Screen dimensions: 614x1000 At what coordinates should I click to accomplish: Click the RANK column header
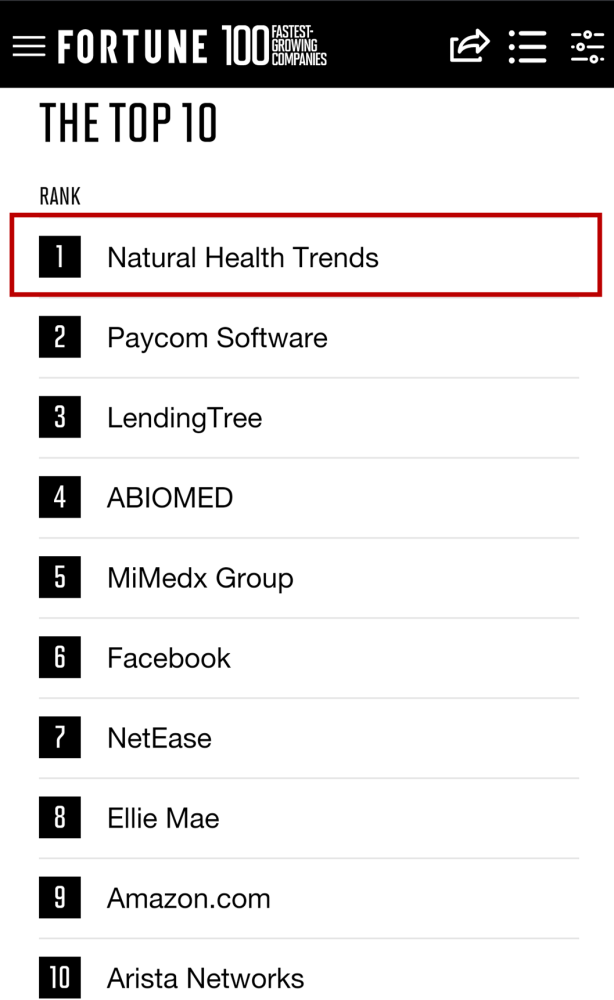[60, 196]
